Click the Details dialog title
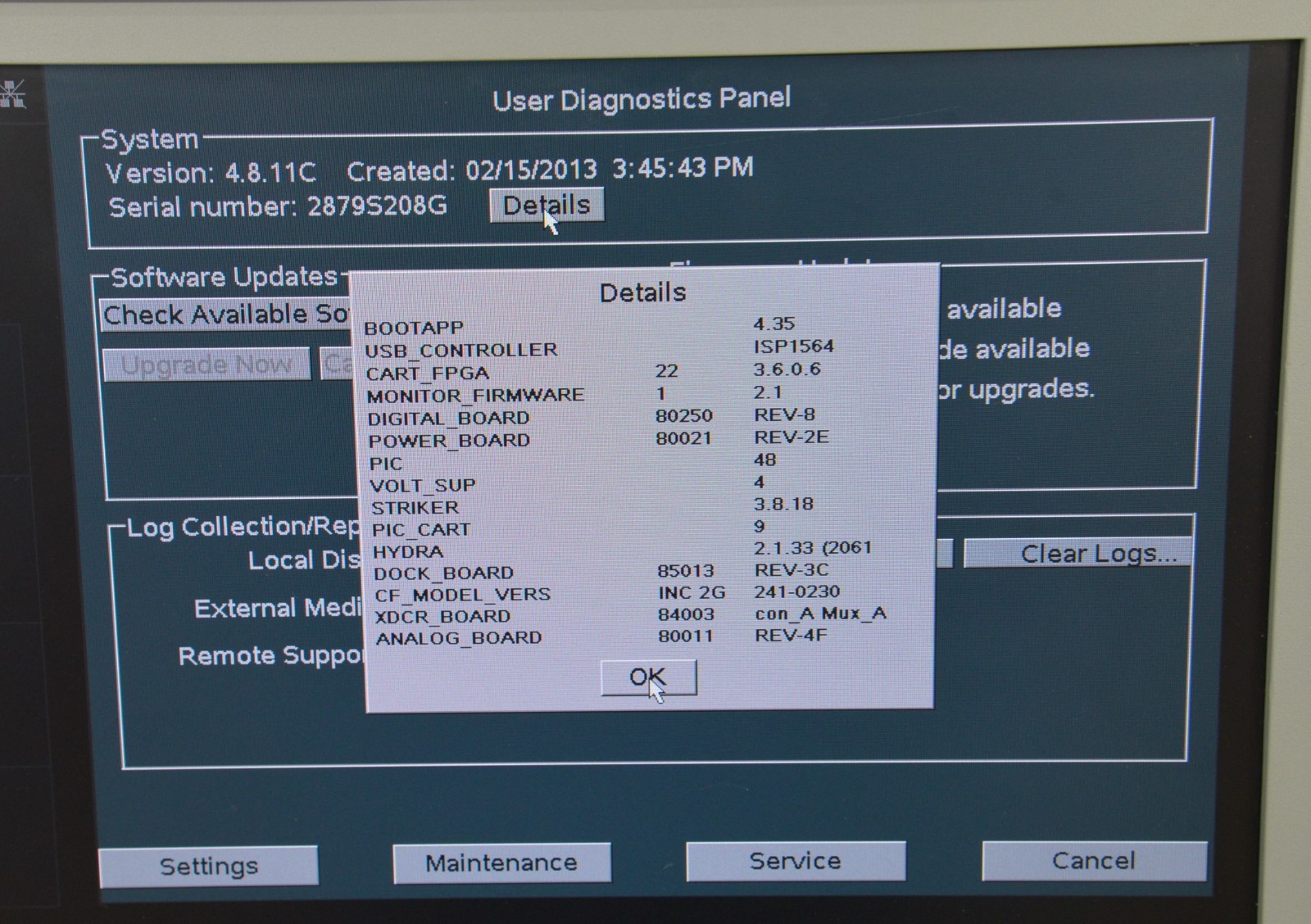Screen dimensions: 1311x924 [x=642, y=292]
